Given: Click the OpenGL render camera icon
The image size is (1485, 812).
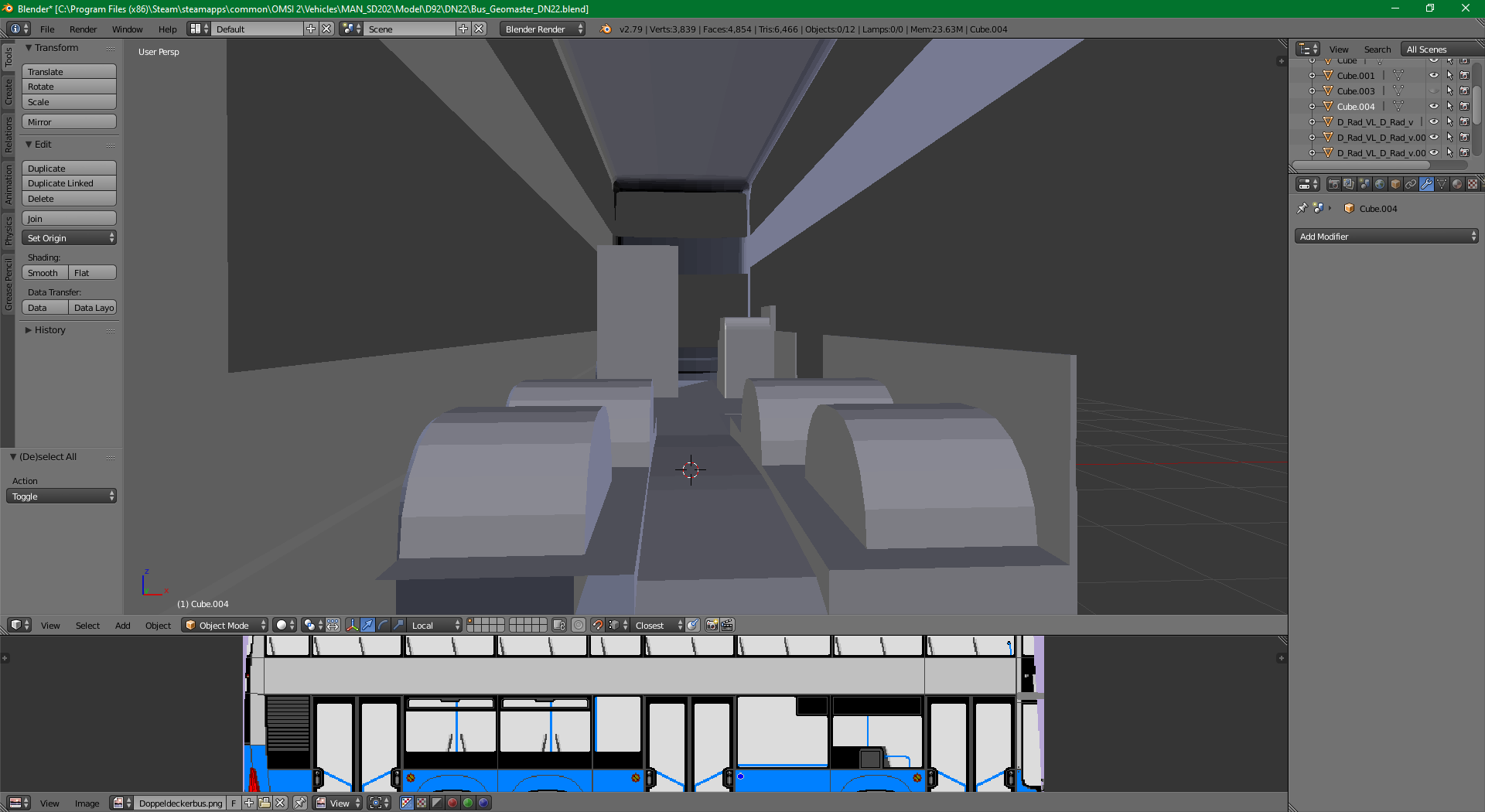Looking at the screenshot, I should pyautogui.click(x=712, y=625).
